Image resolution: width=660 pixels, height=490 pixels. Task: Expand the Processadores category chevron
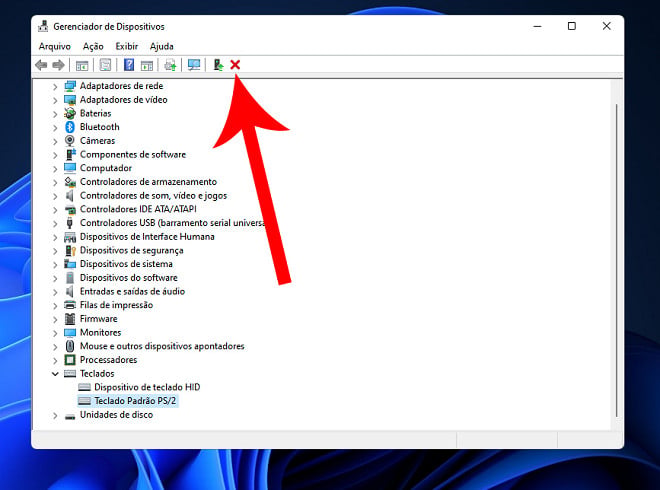[x=55, y=361]
